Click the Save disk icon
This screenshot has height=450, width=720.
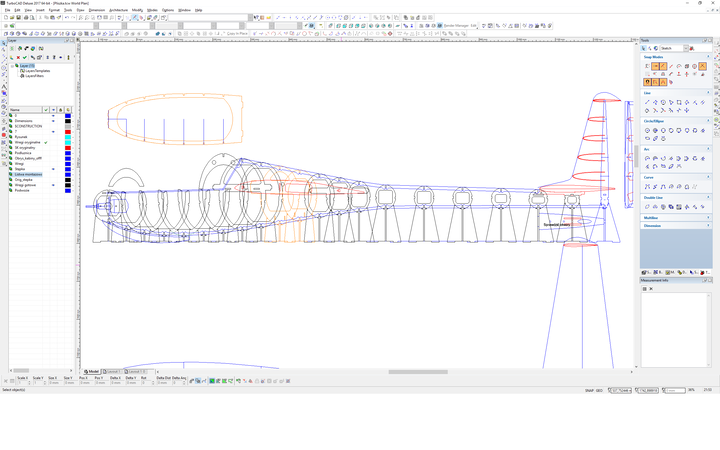(x=19, y=17)
